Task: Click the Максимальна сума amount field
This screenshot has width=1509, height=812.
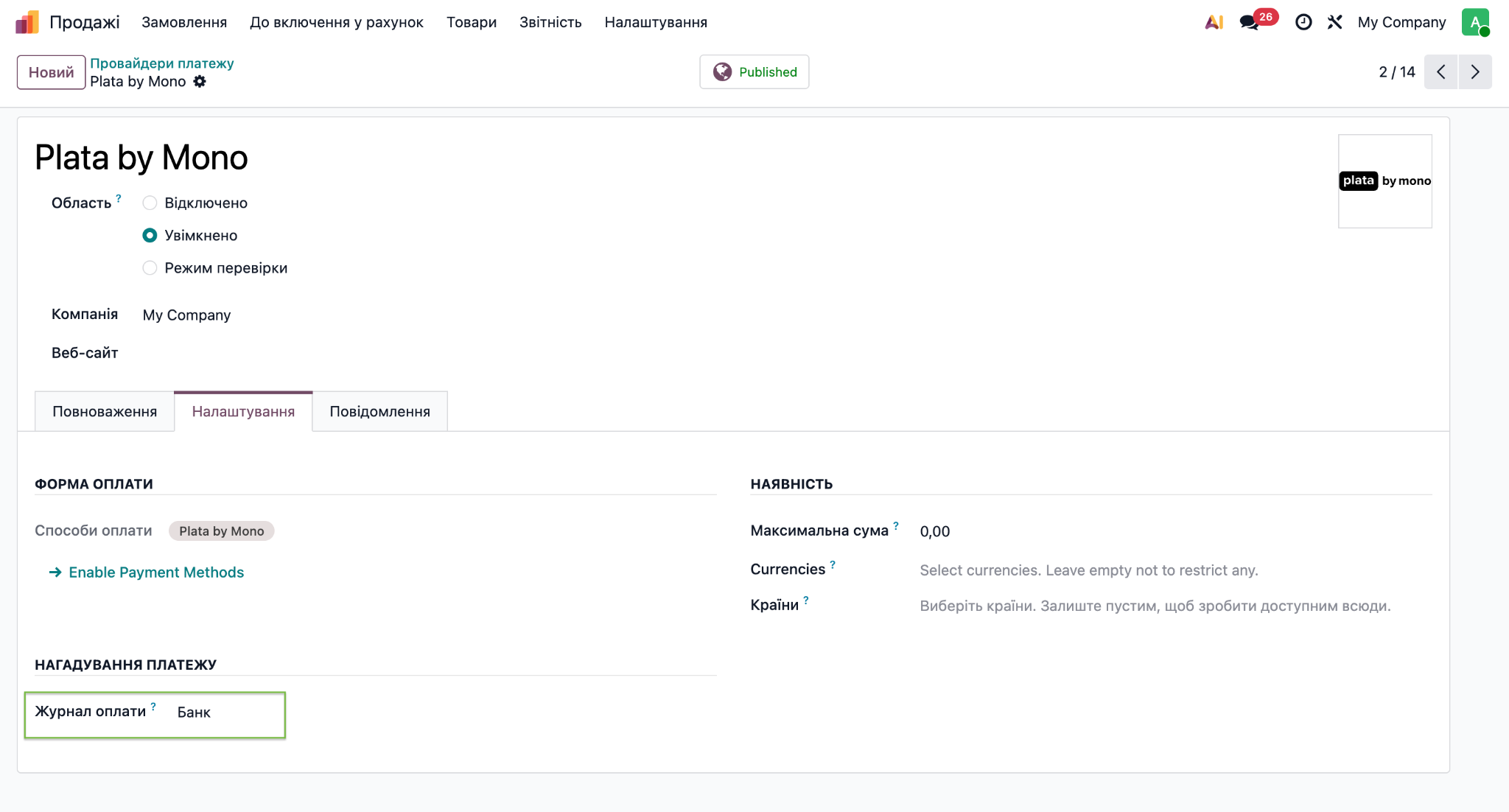Action: tap(1175, 531)
